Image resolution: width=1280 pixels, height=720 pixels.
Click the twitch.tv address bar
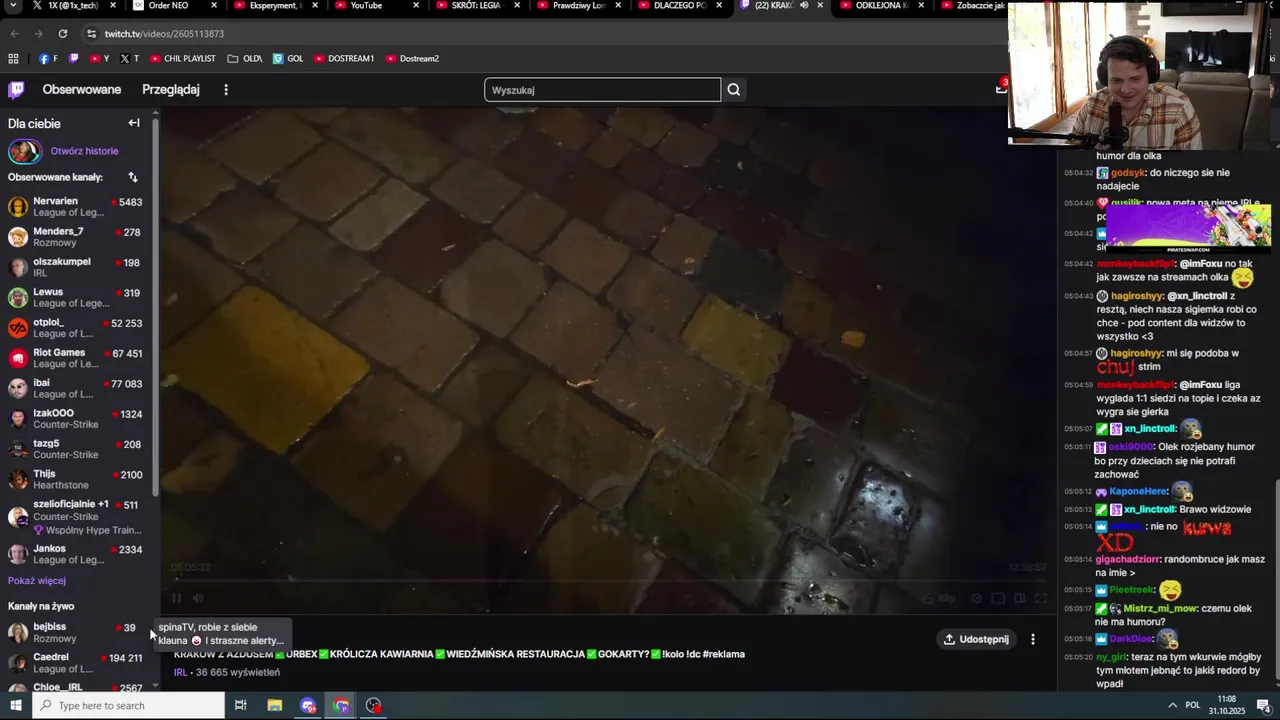[164, 34]
